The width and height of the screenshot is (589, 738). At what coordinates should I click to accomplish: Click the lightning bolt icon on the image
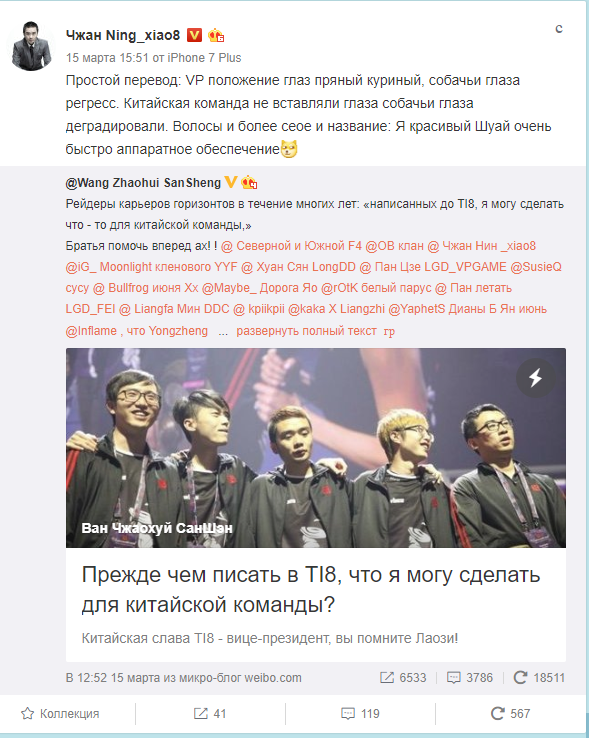tap(535, 377)
